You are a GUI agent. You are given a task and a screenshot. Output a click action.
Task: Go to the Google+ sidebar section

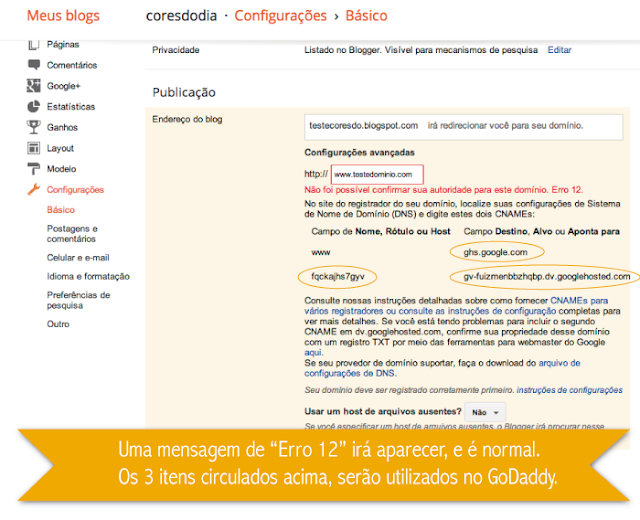coord(64,86)
